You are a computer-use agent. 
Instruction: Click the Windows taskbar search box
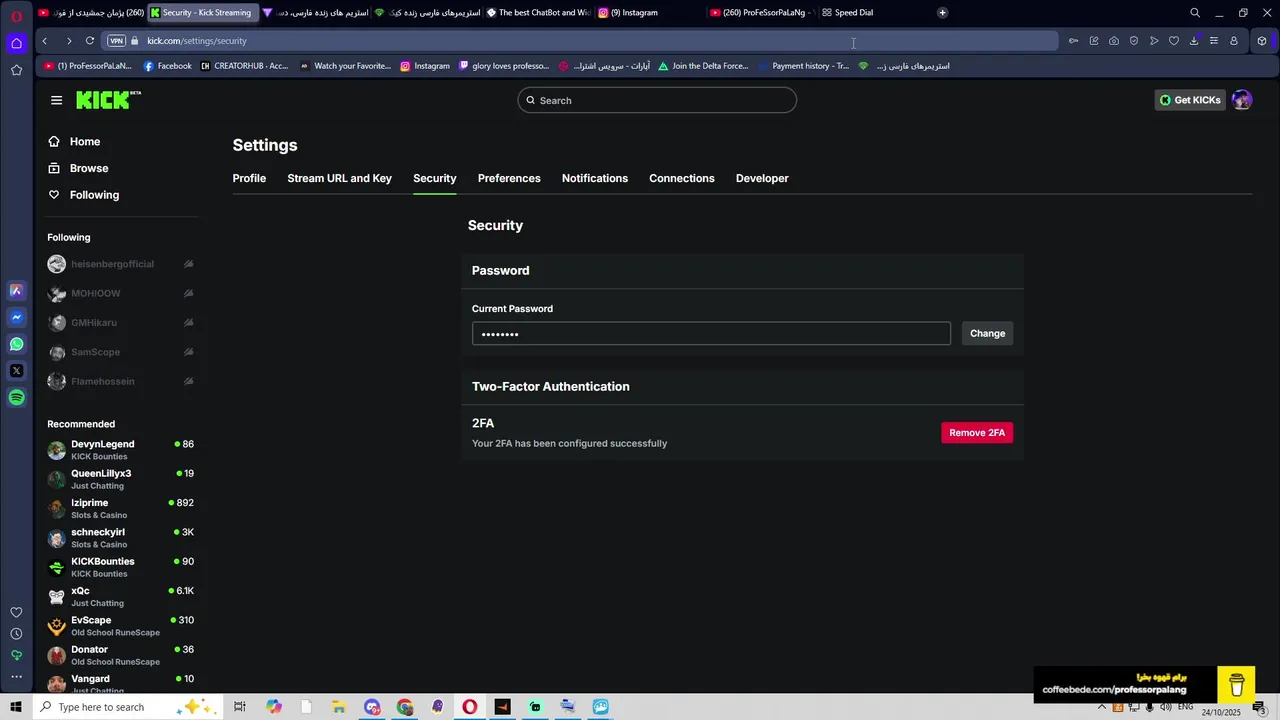[x=126, y=707]
